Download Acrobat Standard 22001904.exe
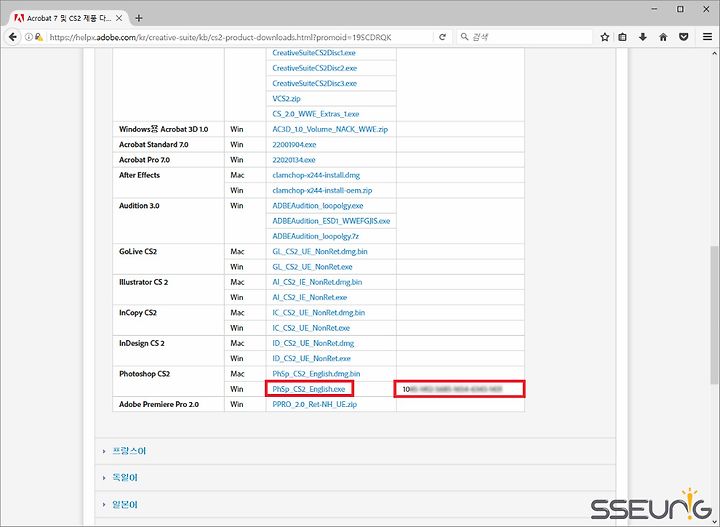The image size is (720, 527). point(294,145)
